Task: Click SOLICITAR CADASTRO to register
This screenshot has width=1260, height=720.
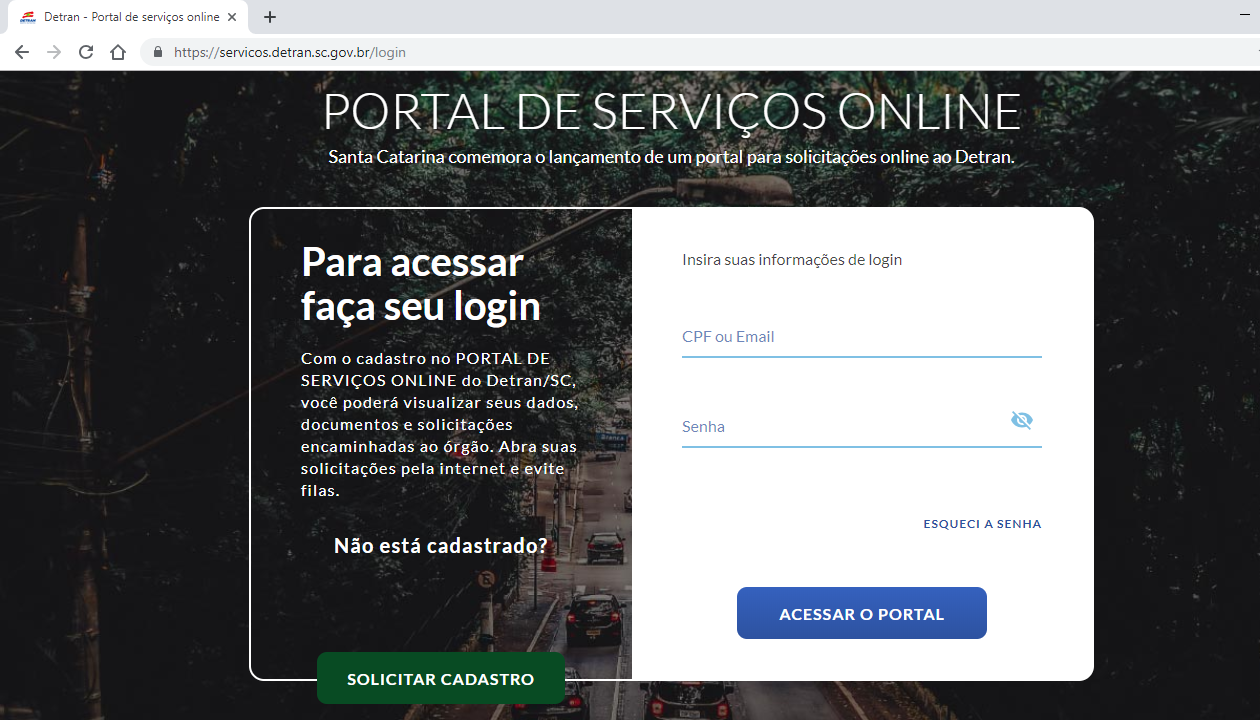Action: click(x=440, y=678)
